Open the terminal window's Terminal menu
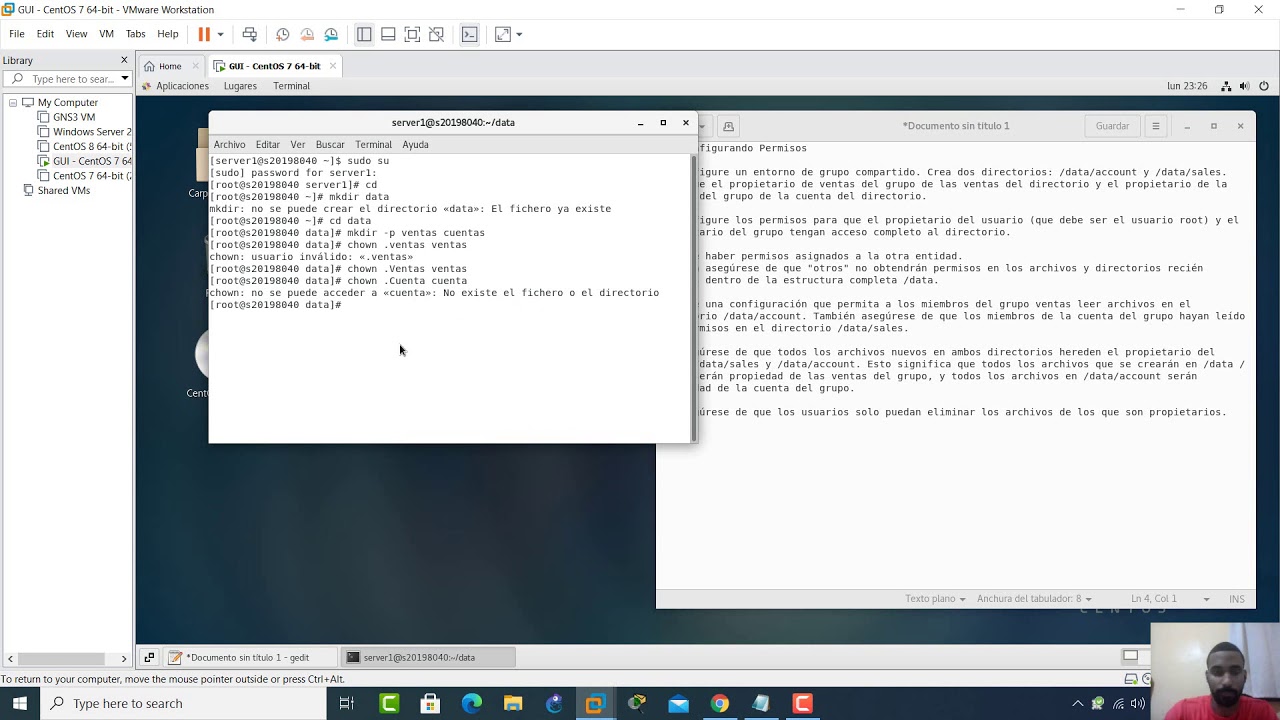This screenshot has height=720, width=1280. (x=373, y=145)
